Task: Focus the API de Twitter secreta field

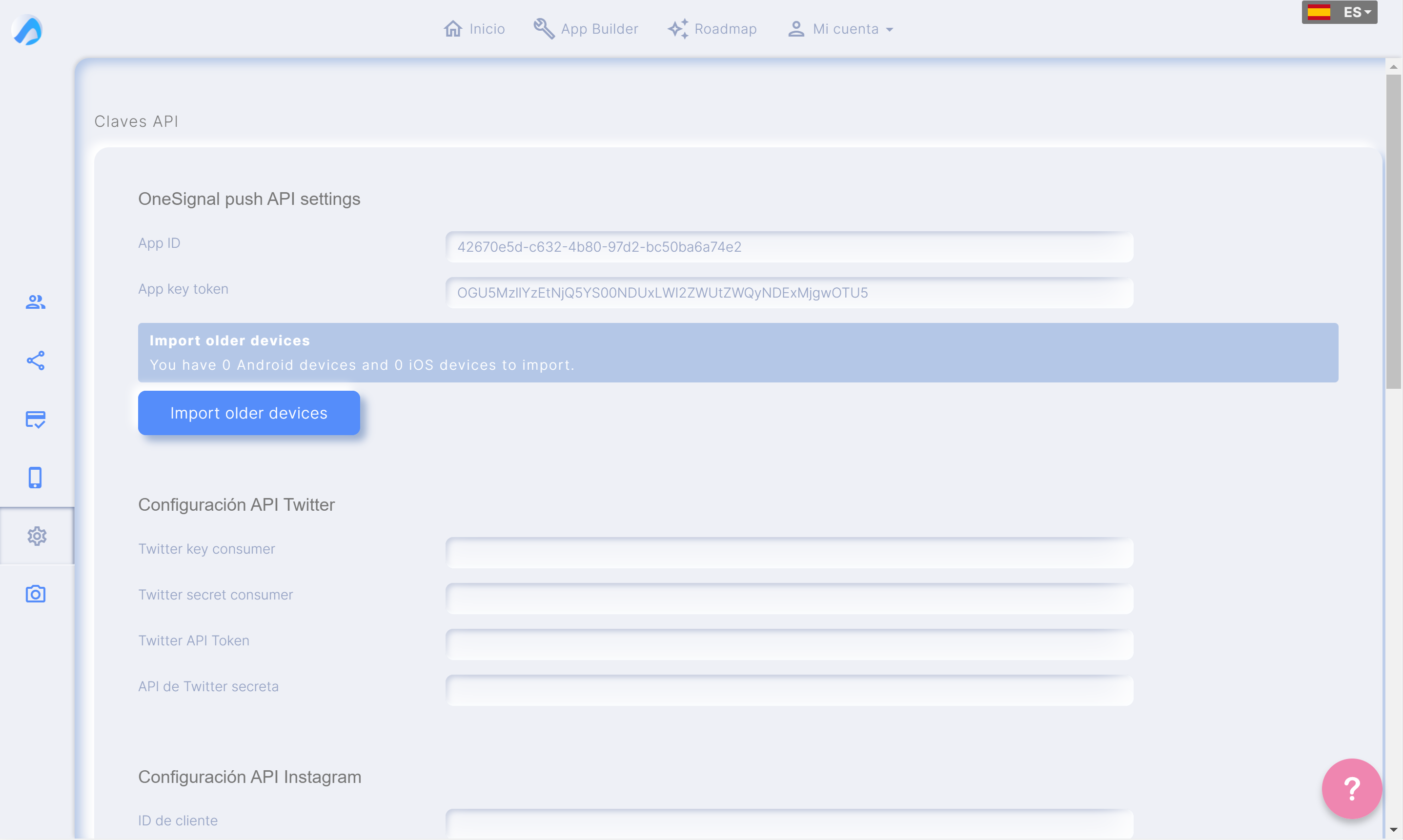Action: click(x=789, y=691)
